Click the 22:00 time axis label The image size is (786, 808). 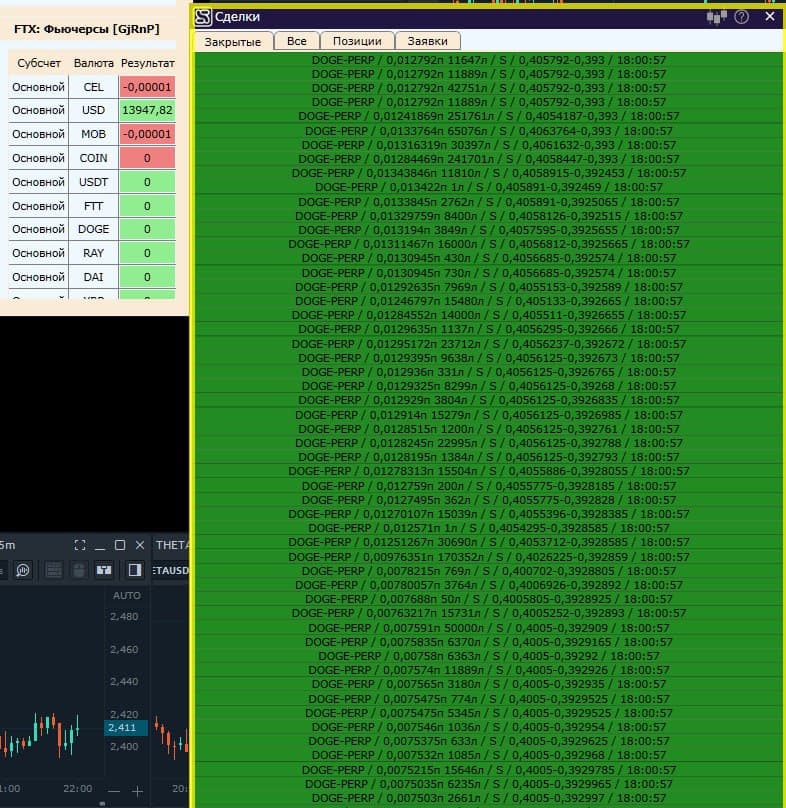pos(77,788)
